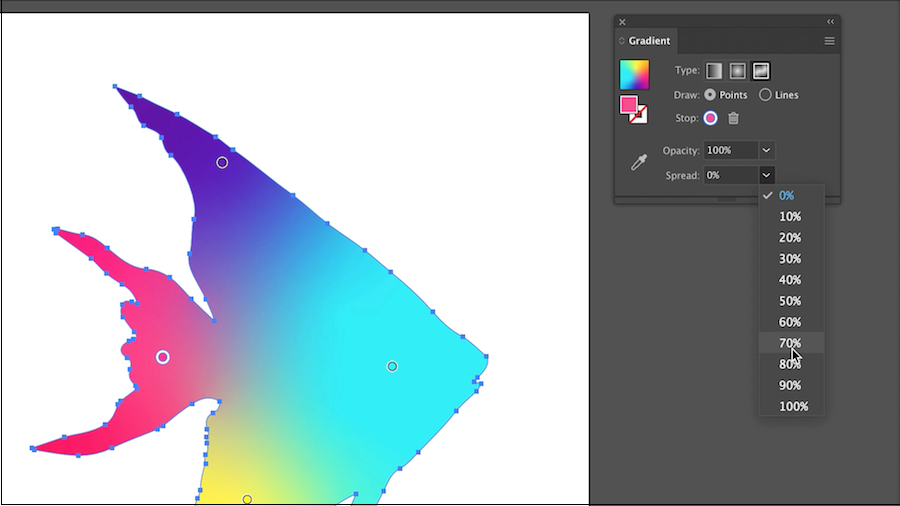Select 20% spread option
The image size is (900, 506).
click(x=792, y=238)
